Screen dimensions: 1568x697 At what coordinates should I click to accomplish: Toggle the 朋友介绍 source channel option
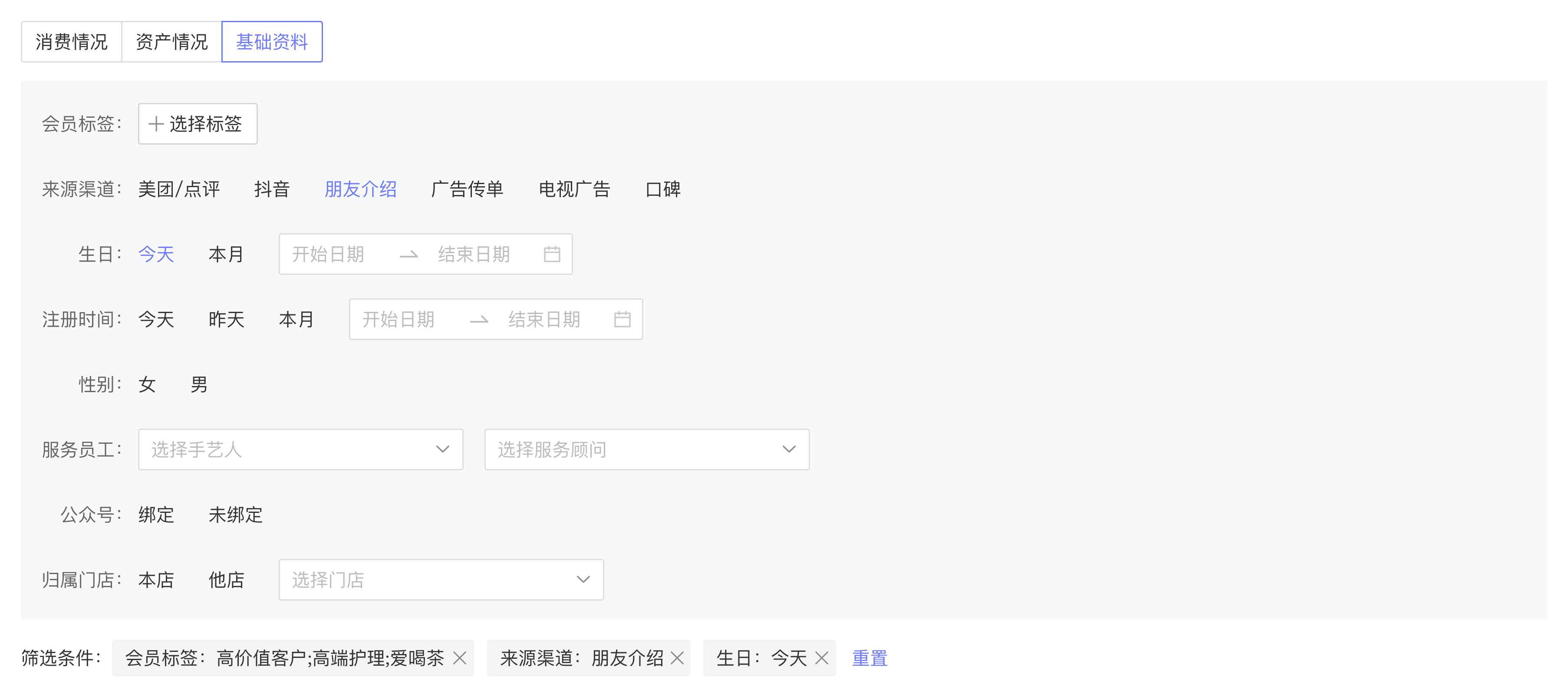point(360,189)
